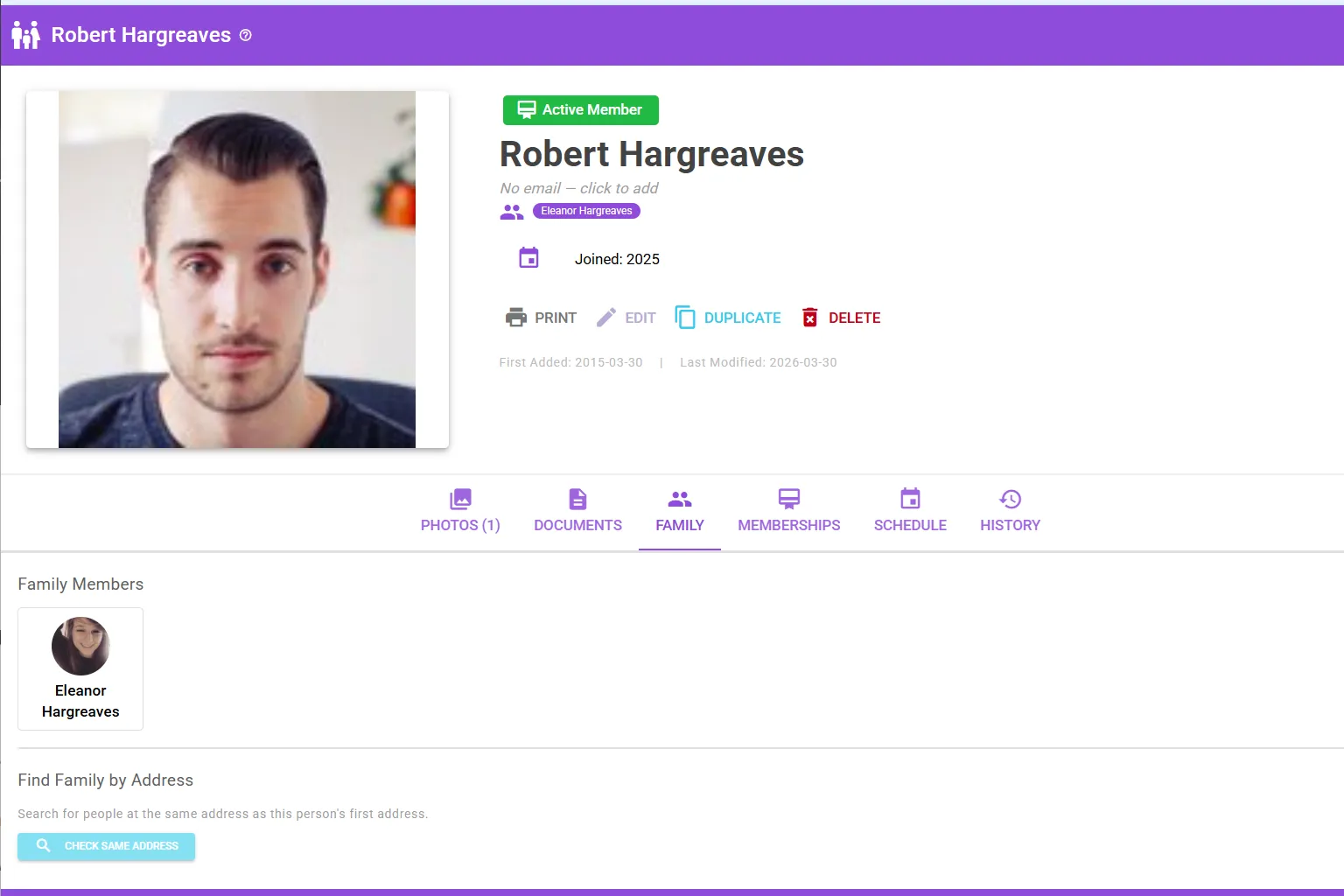Click the help question mark beside Robert Hargreaves
This screenshot has height=896, width=1344.
[245, 35]
